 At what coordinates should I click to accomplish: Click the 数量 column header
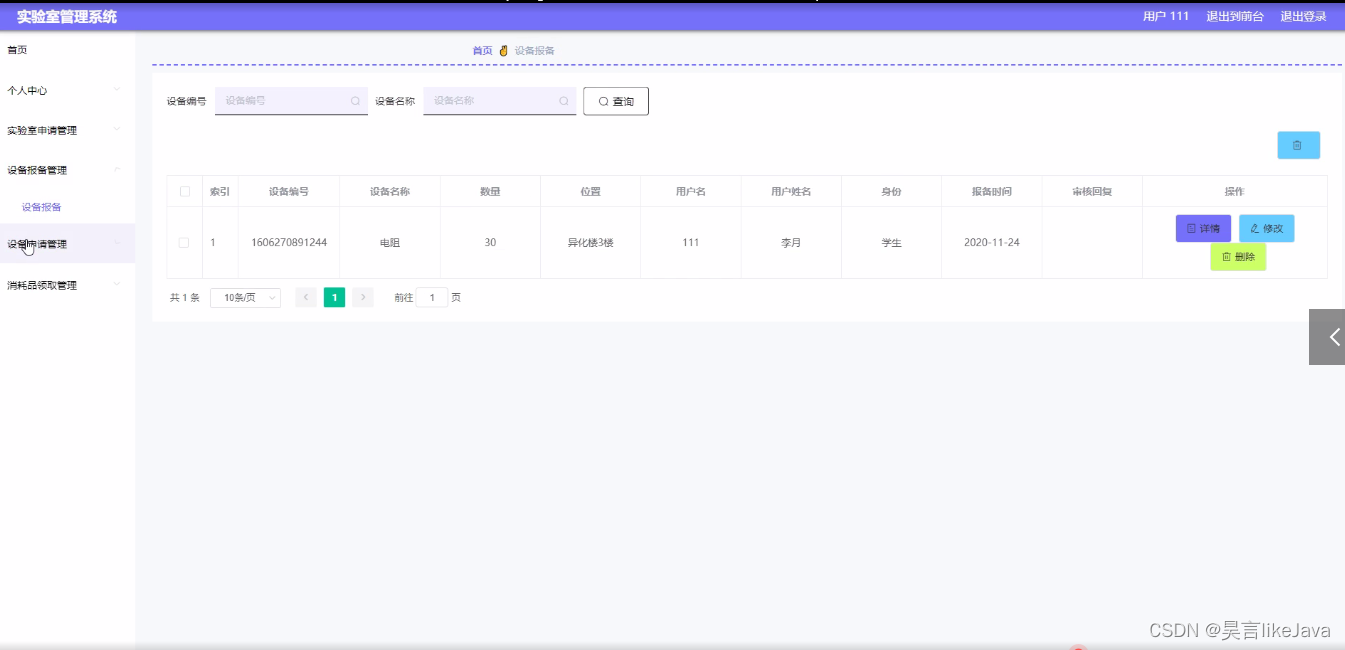[x=490, y=191]
